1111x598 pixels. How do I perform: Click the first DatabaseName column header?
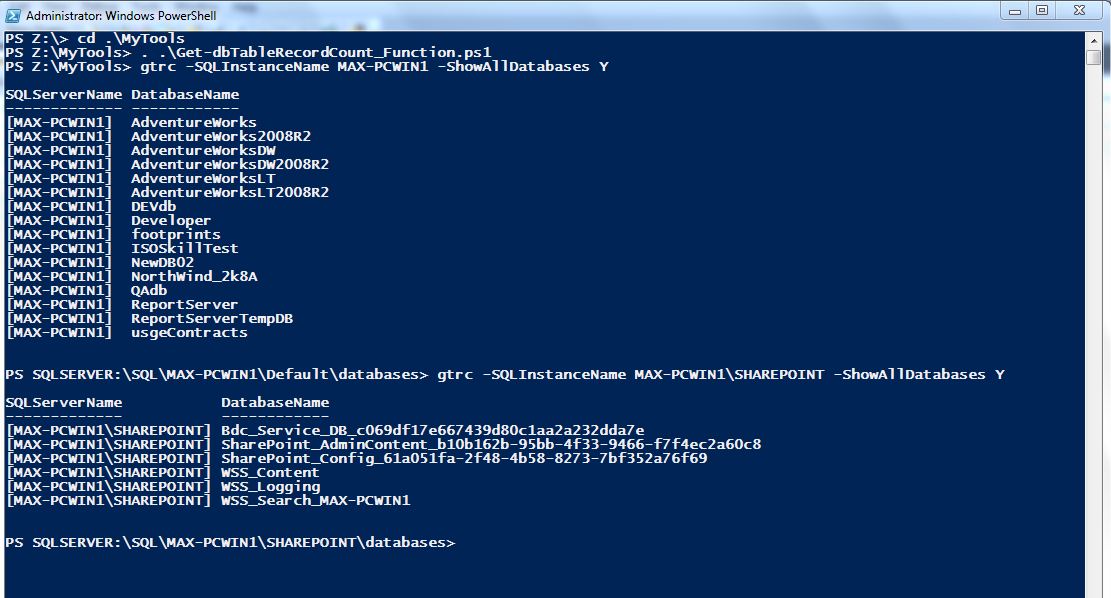[185, 94]
